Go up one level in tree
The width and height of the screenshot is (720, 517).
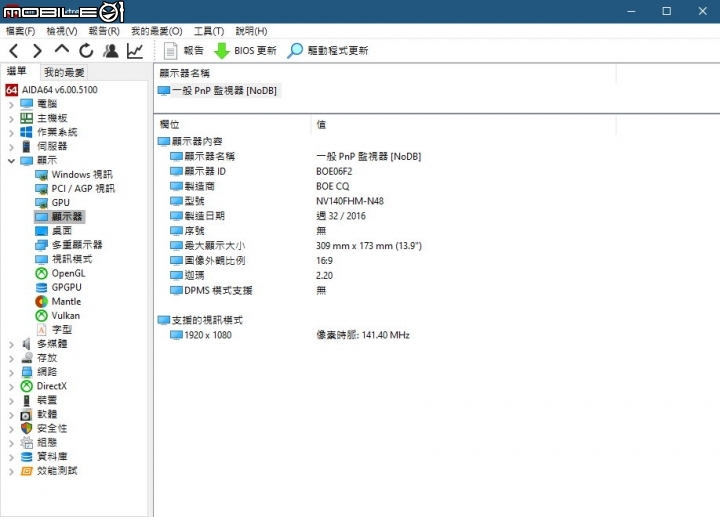click(62, 50)
